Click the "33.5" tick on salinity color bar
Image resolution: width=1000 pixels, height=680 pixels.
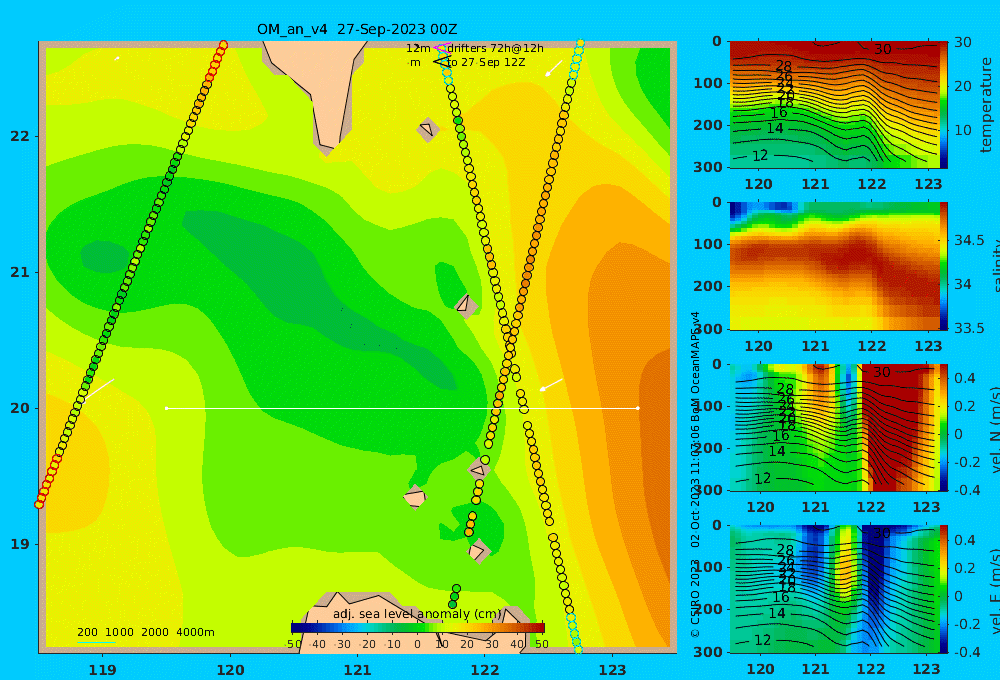(x=969, y=328)
